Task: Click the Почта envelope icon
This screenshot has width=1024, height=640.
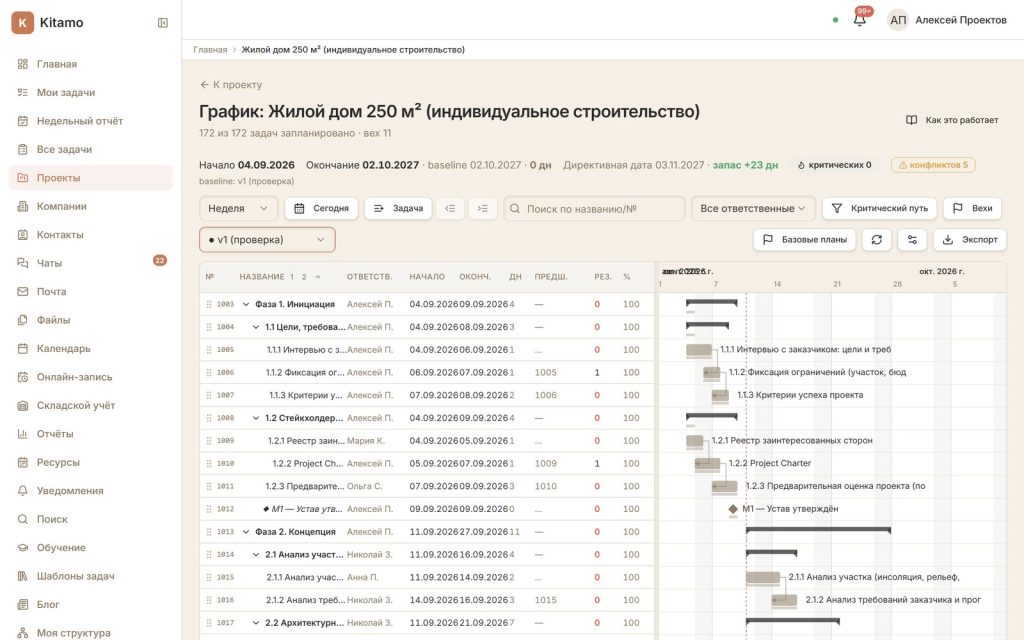Action: [x=23, y=291]
